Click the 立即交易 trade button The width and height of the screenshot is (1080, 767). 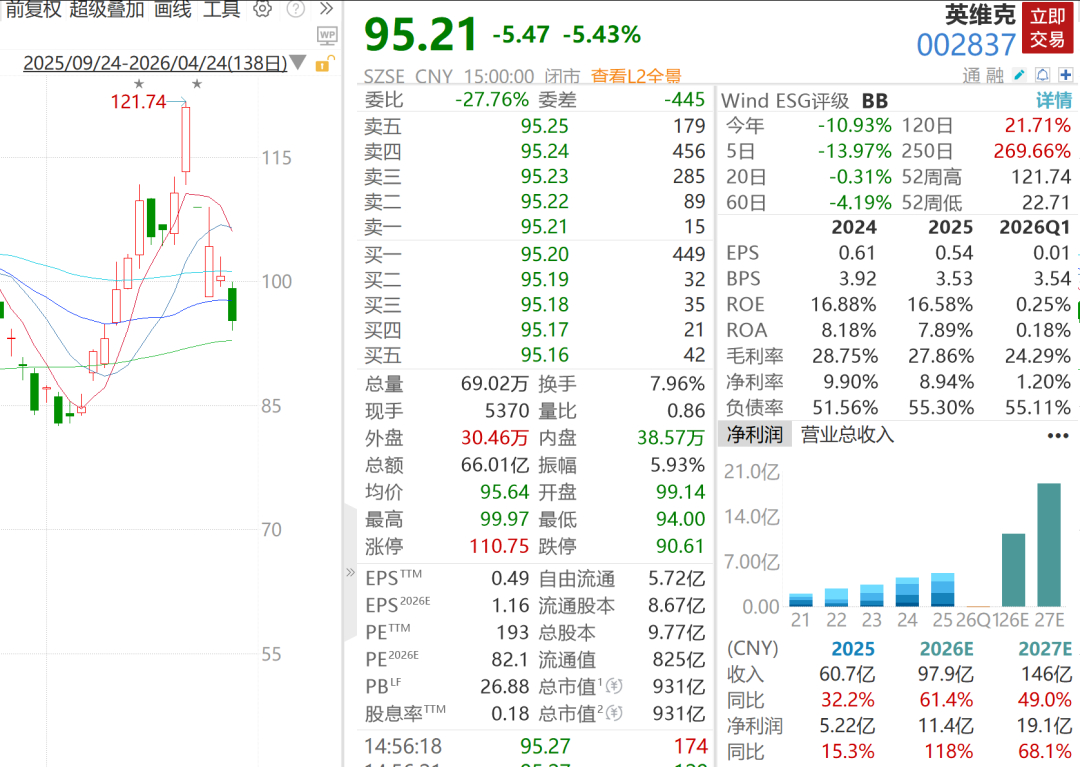tap(1048, 28)
